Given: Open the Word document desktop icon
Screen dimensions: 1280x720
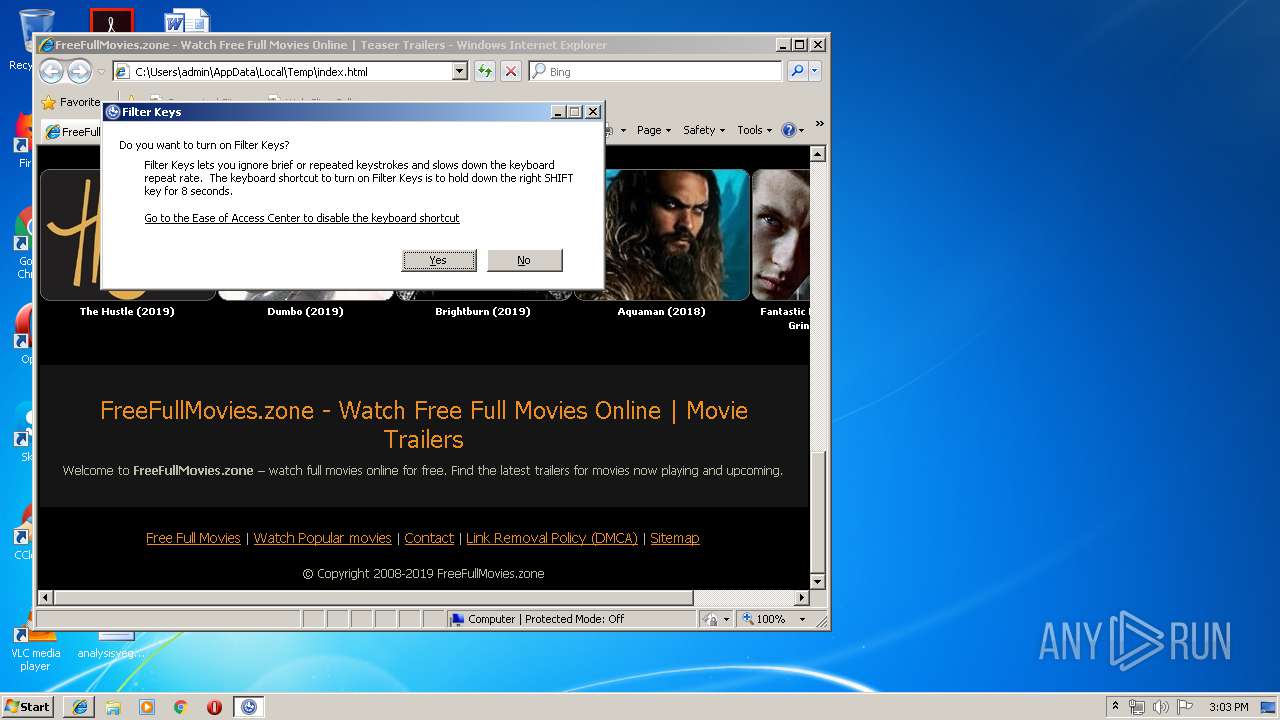Looking at the screenshot, I should pyautogui.click(x=187, y=21).
